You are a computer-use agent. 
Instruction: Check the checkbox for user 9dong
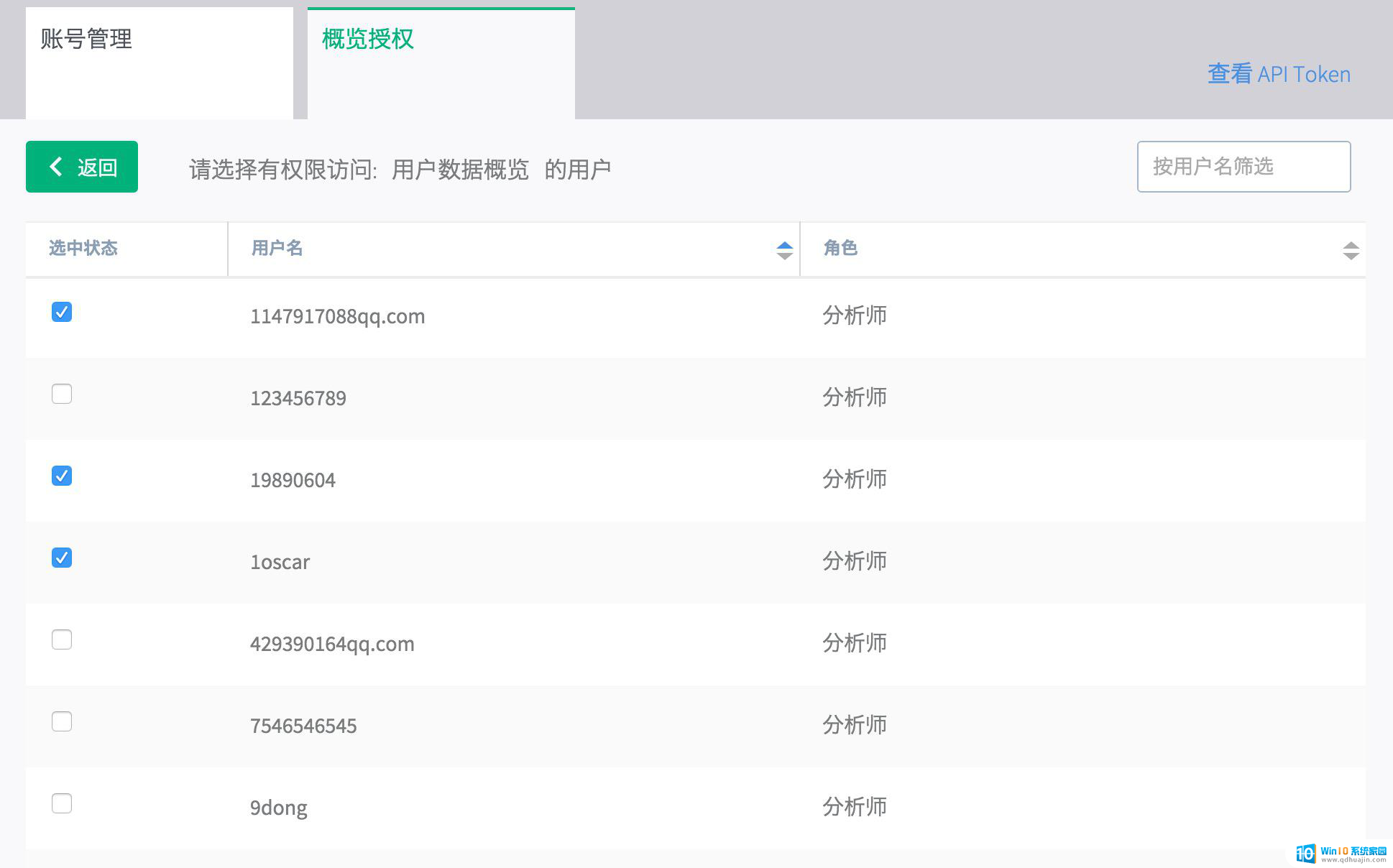tap(62, 803)
